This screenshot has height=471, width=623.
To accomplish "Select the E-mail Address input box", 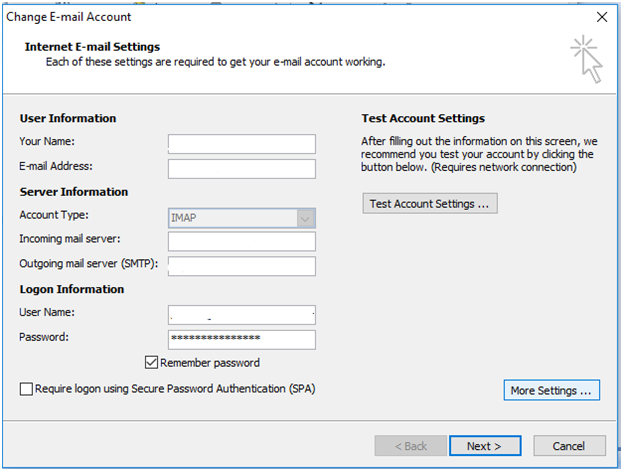I will (242, 168).
